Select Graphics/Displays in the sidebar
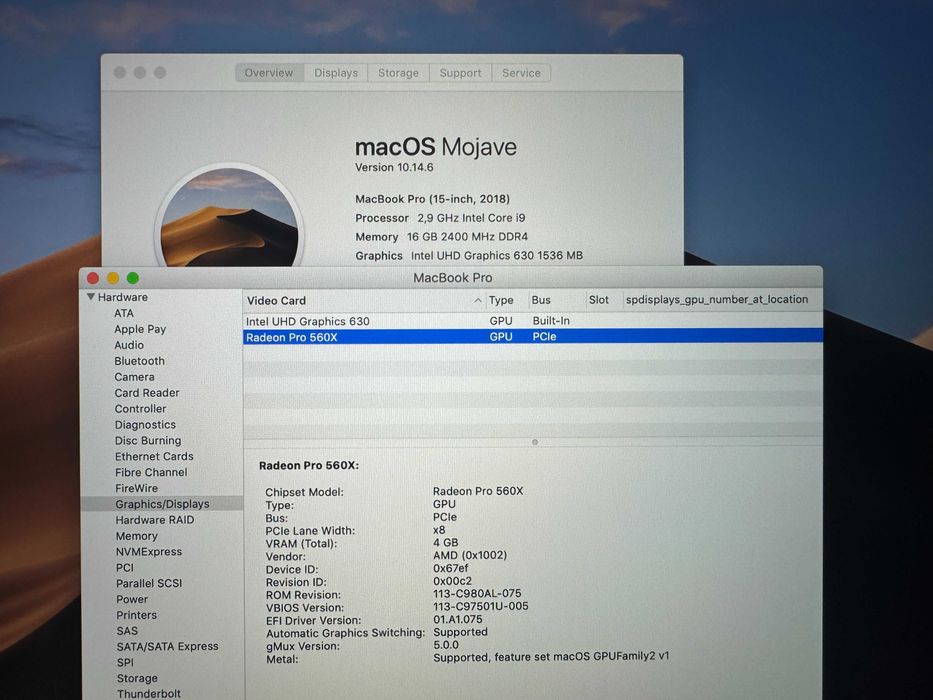 162,504
